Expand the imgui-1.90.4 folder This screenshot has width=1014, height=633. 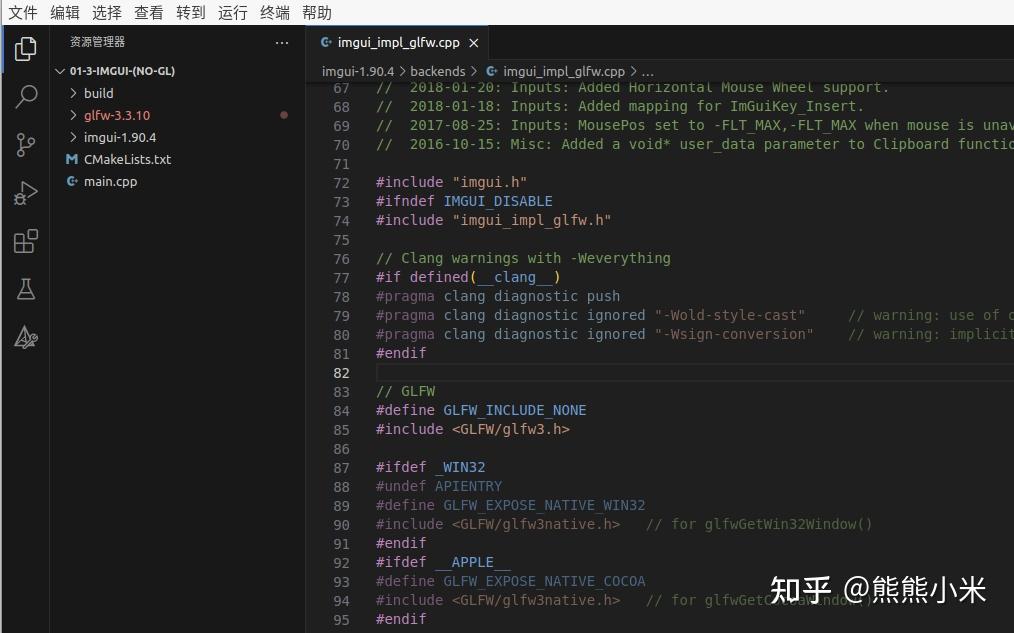tap(72, 137)
